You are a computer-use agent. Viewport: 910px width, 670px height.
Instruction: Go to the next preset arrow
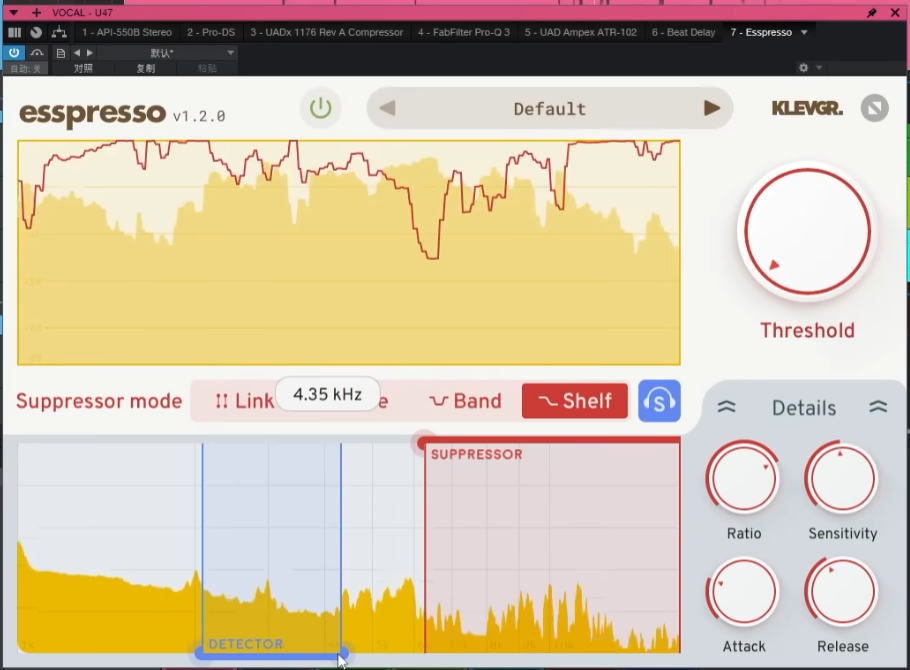[712, 108]
